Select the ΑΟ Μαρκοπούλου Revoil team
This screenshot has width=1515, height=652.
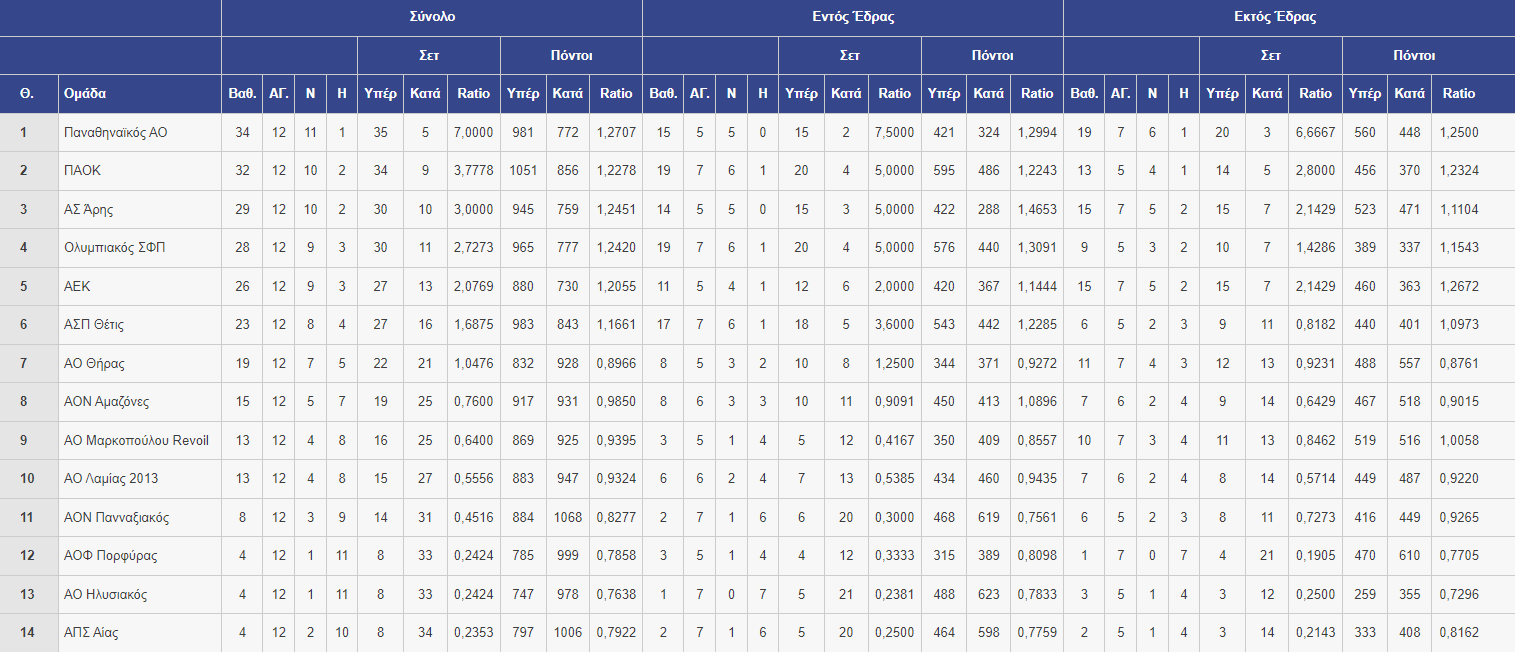pyautogui.click(x=136, y=440)
